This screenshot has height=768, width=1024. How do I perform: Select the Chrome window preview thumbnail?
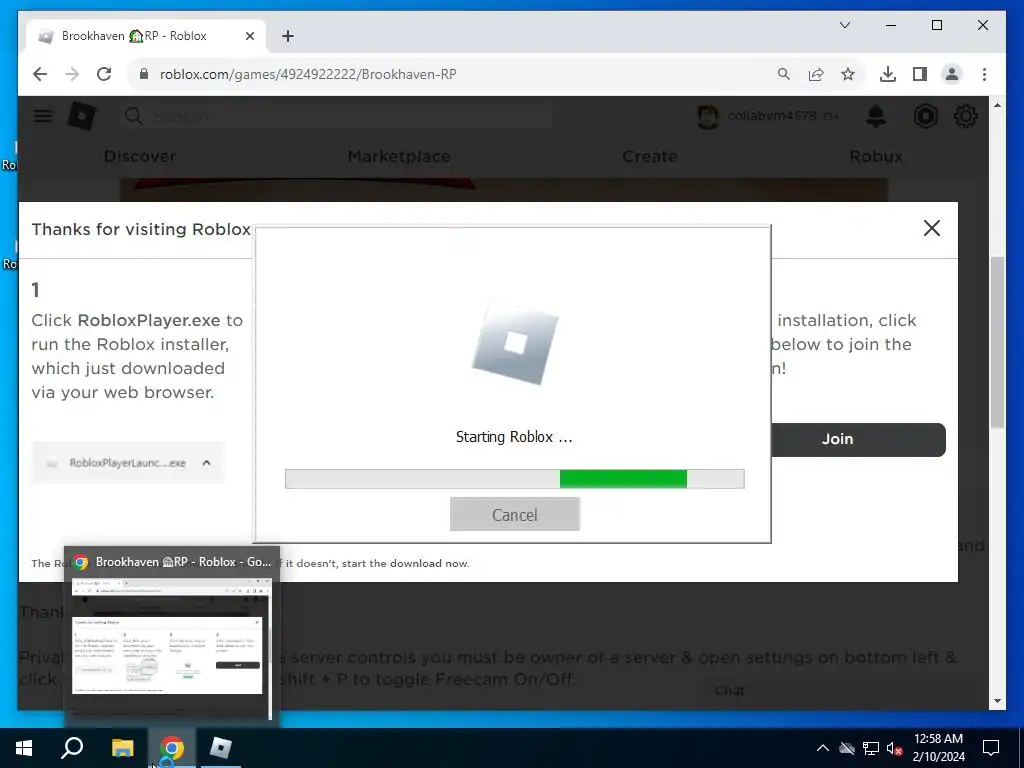(171, 649)
